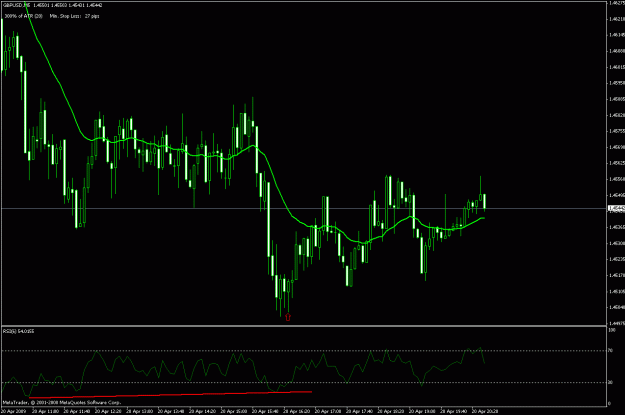Screen dimensions: 625x415
Task: Click the '20 Apr 19:00' time axis label
Action: pyautogui.click(x=422, y=411)
